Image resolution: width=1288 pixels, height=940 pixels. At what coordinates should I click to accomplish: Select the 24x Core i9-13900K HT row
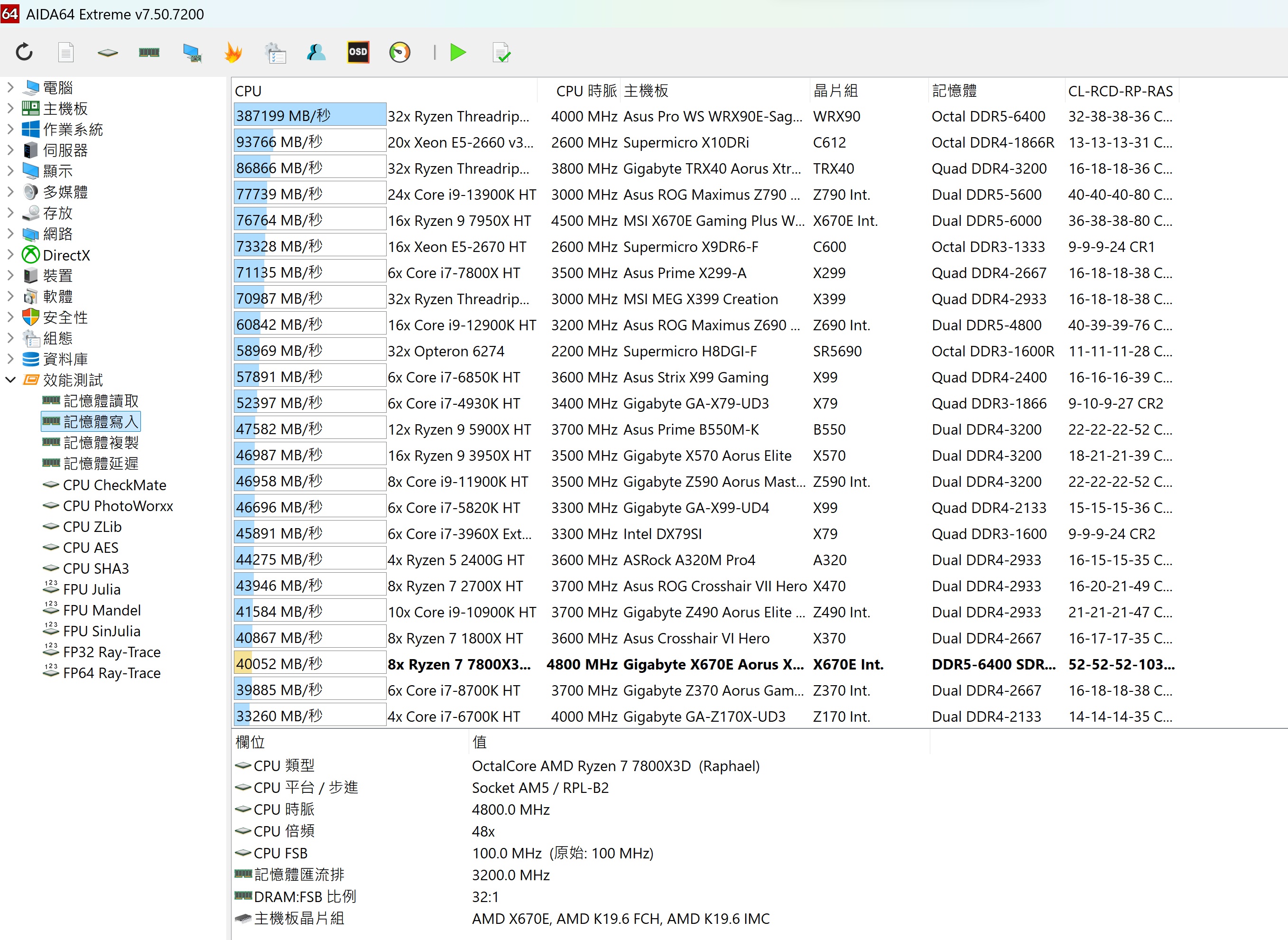pos(705,195)
